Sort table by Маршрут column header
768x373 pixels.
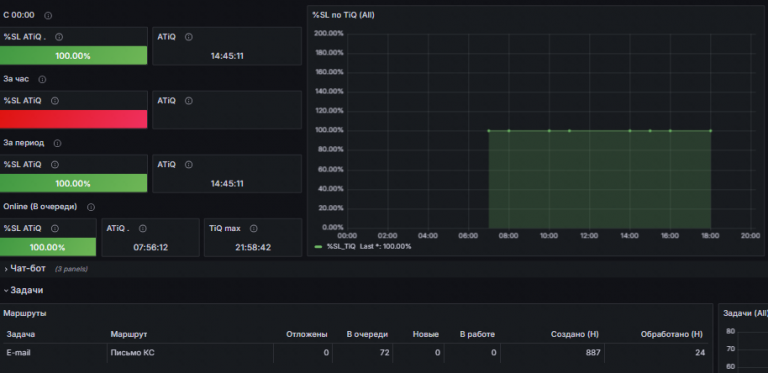pos(129,334)
